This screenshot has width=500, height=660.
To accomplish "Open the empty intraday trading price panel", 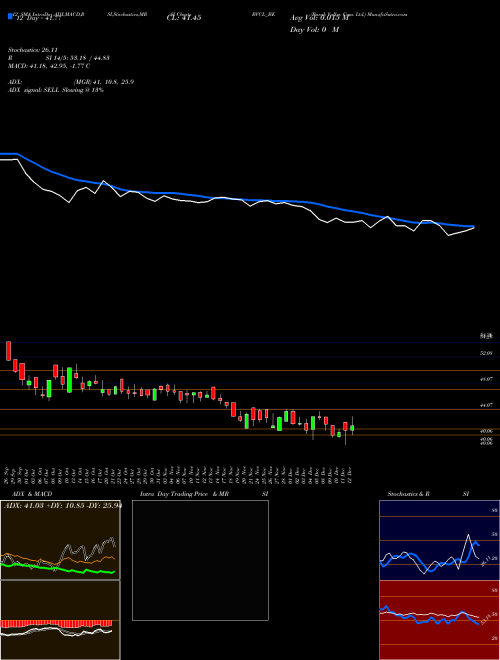I will coord(200,560).
